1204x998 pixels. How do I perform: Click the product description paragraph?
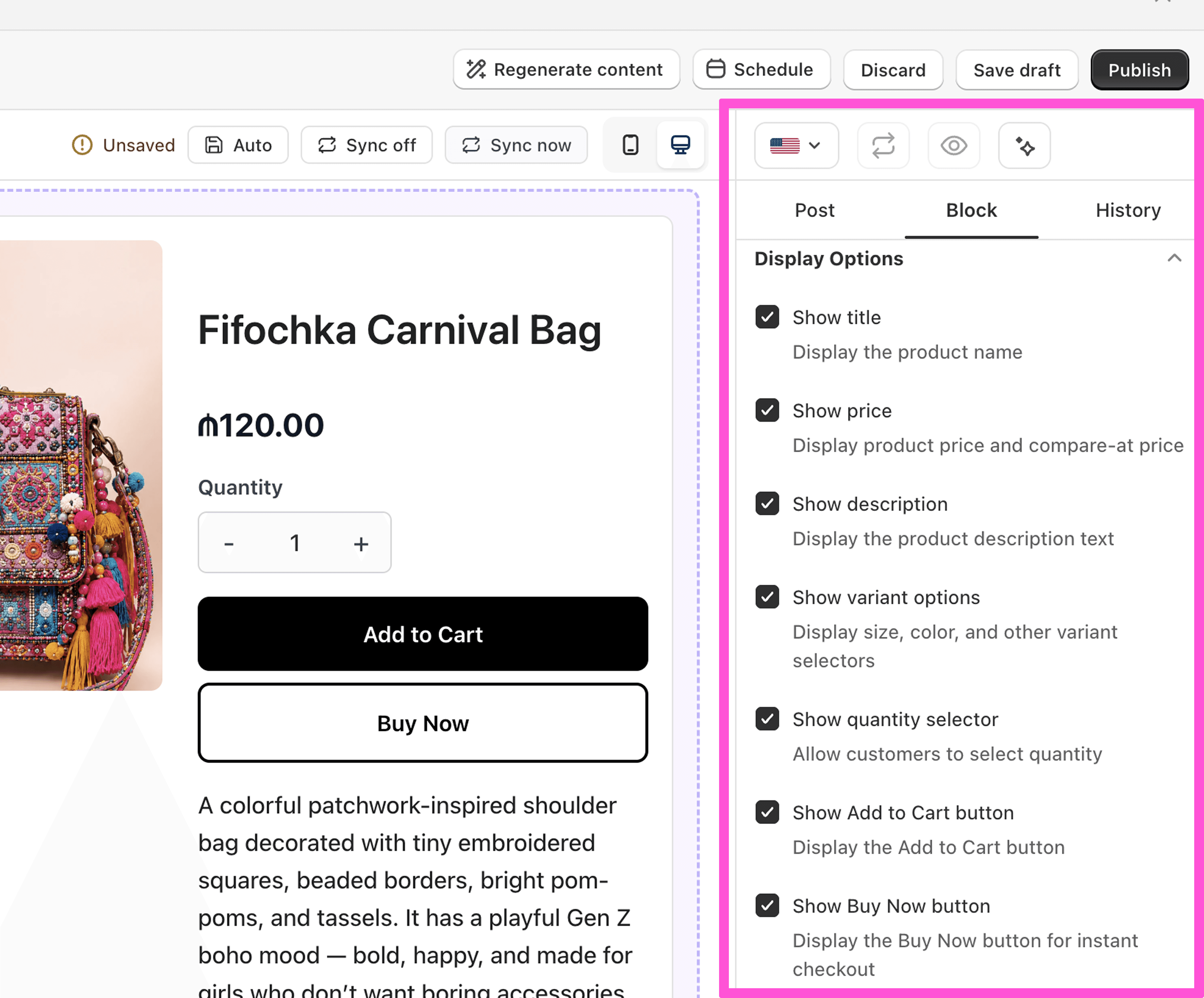pos(416,897)
